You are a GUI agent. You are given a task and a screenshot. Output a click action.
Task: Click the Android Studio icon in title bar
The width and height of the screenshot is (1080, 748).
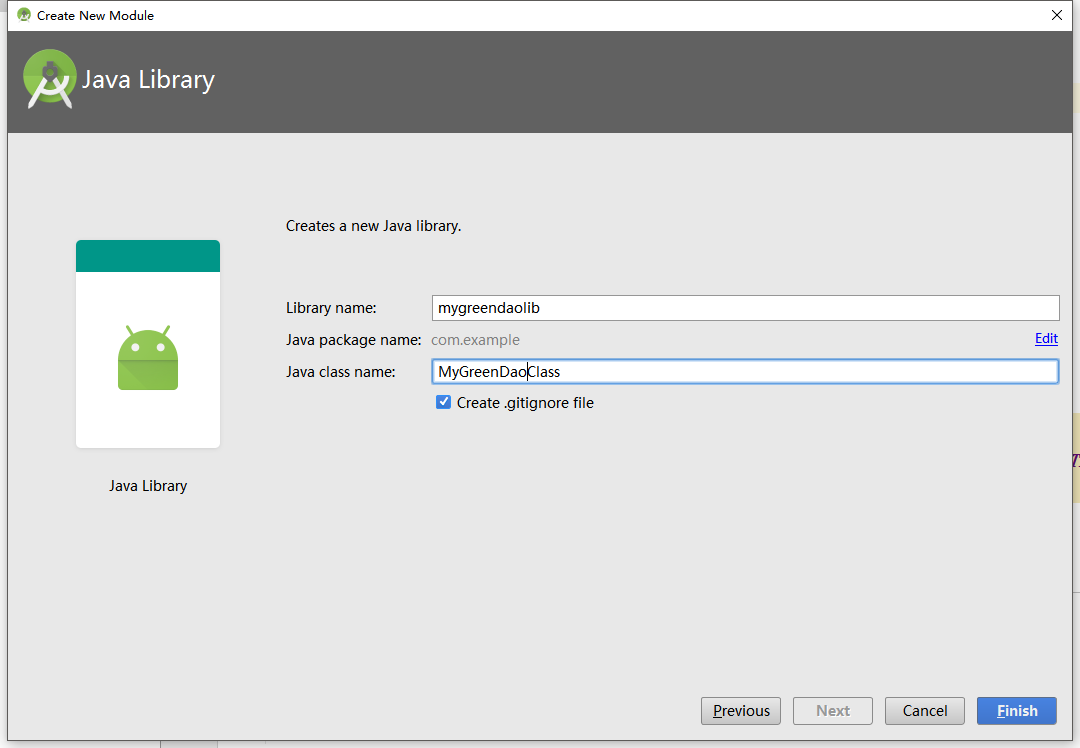point(24,15)
